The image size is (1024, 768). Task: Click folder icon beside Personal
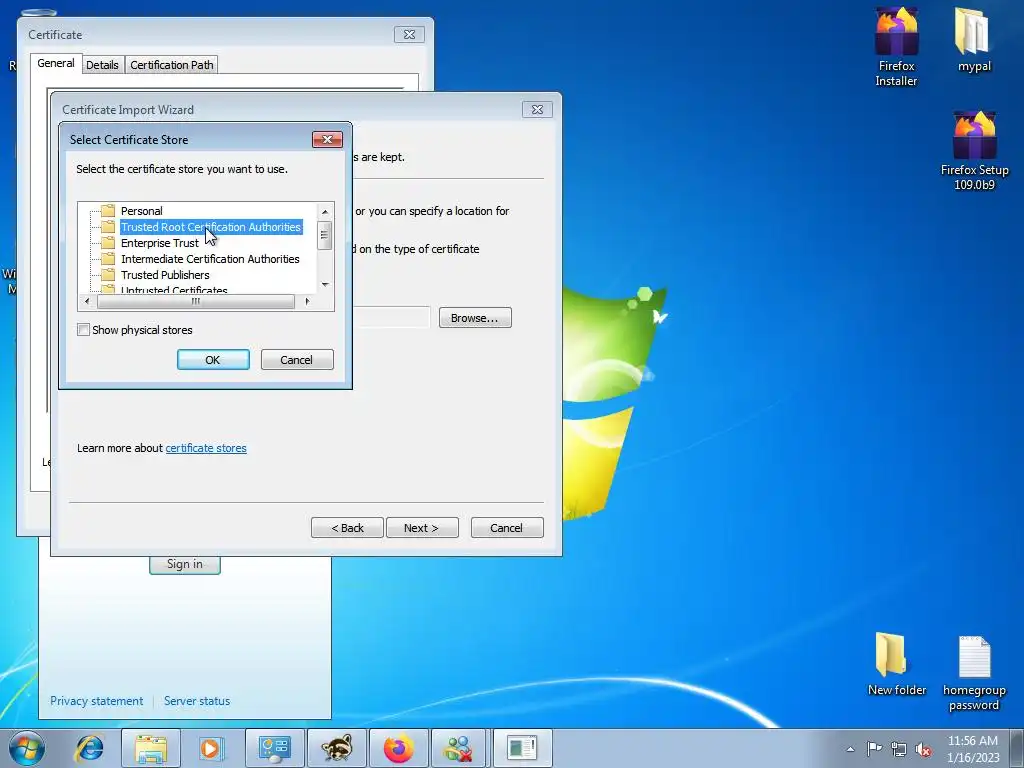pyautogui.click(x=108, y=211)
